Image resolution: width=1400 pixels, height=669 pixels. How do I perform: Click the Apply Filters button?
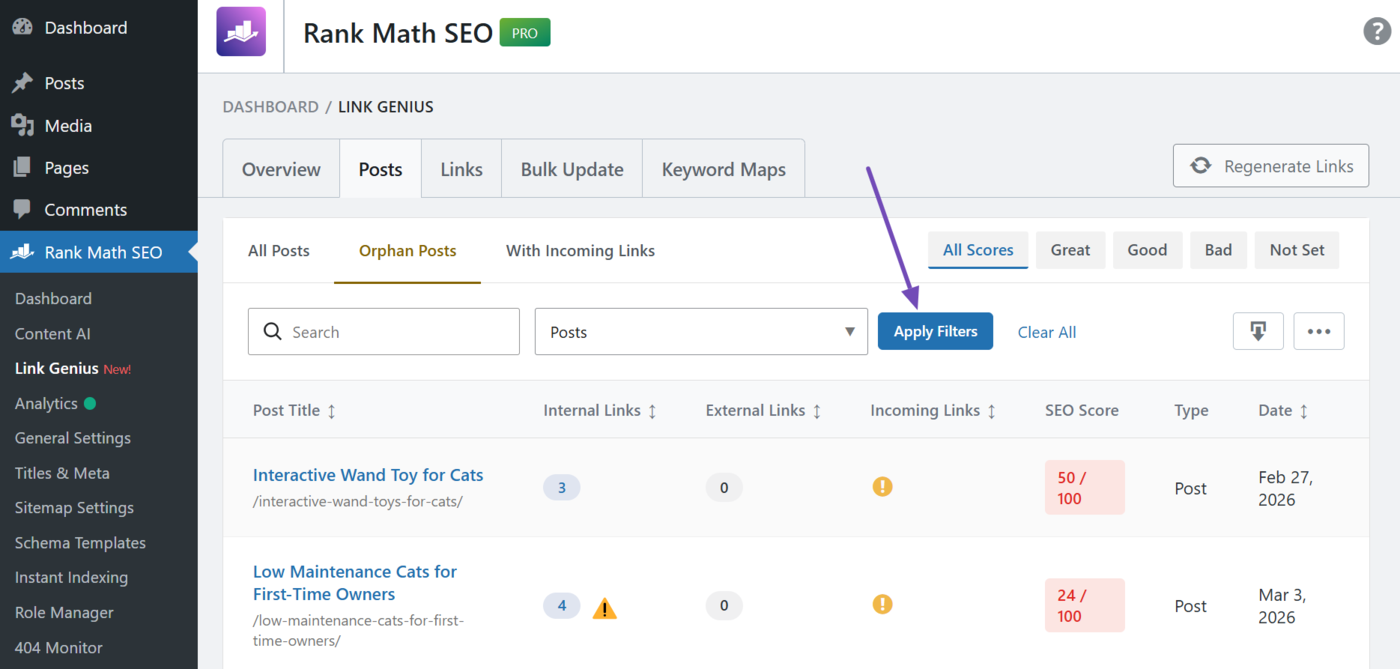935,331
